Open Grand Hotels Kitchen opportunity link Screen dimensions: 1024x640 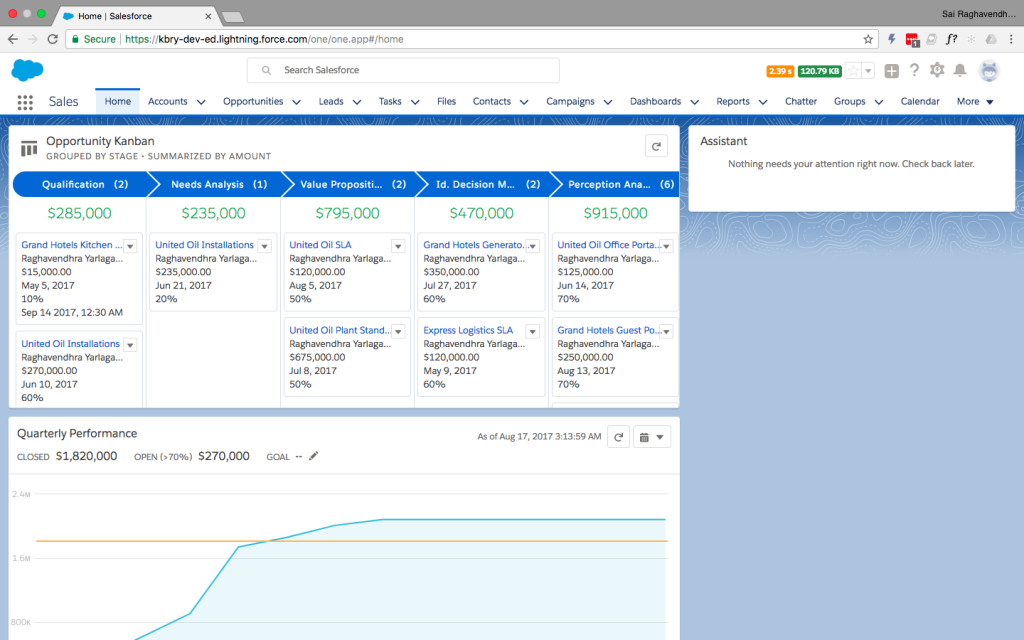[x=71, y=245]
